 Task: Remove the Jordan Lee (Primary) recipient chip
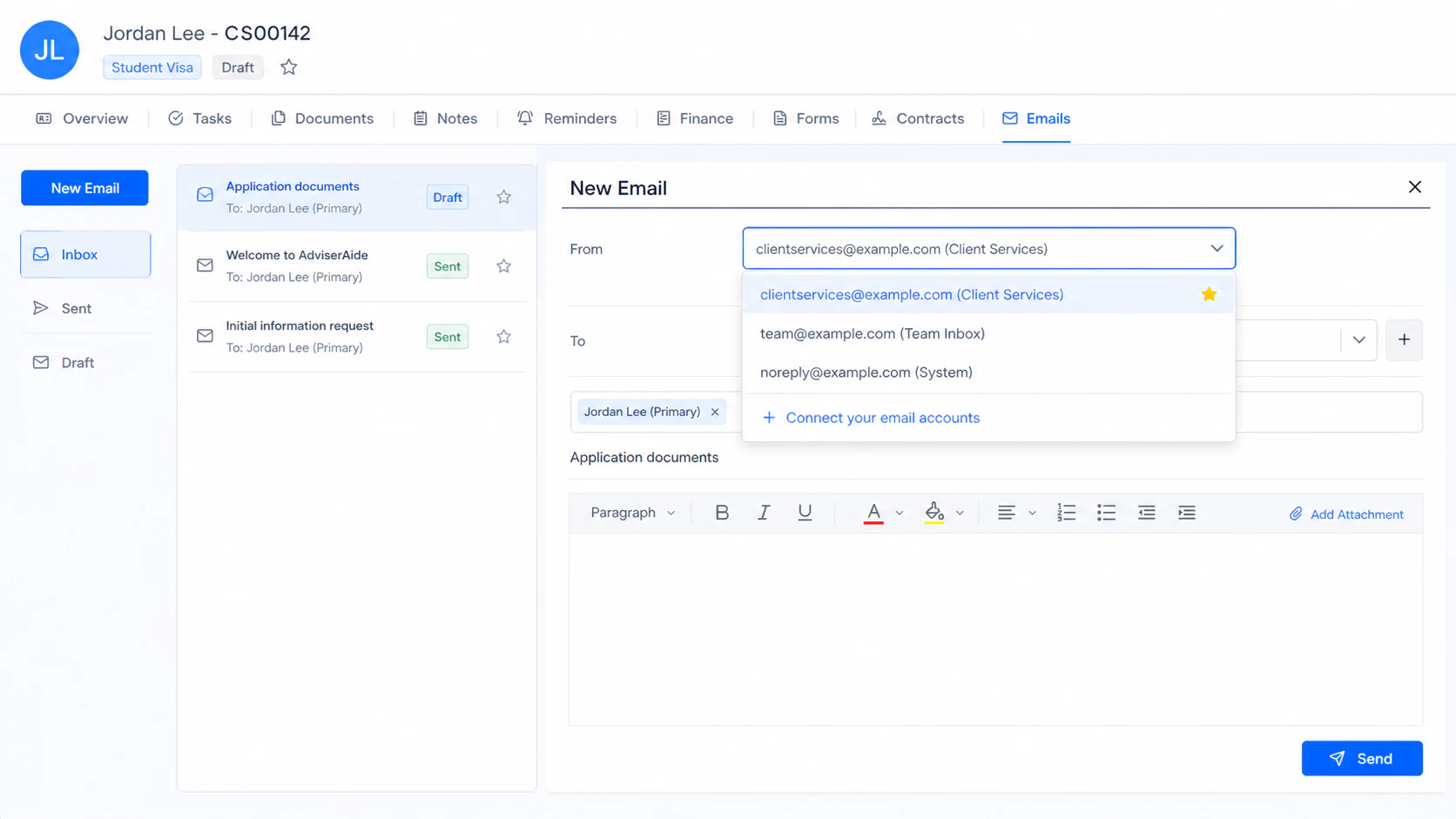(x=715, y=412)
